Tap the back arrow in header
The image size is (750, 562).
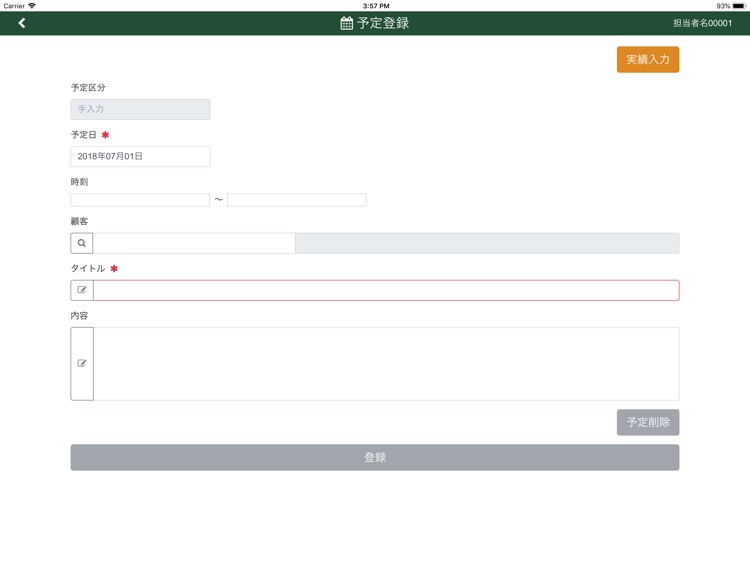tap(22, 23)
